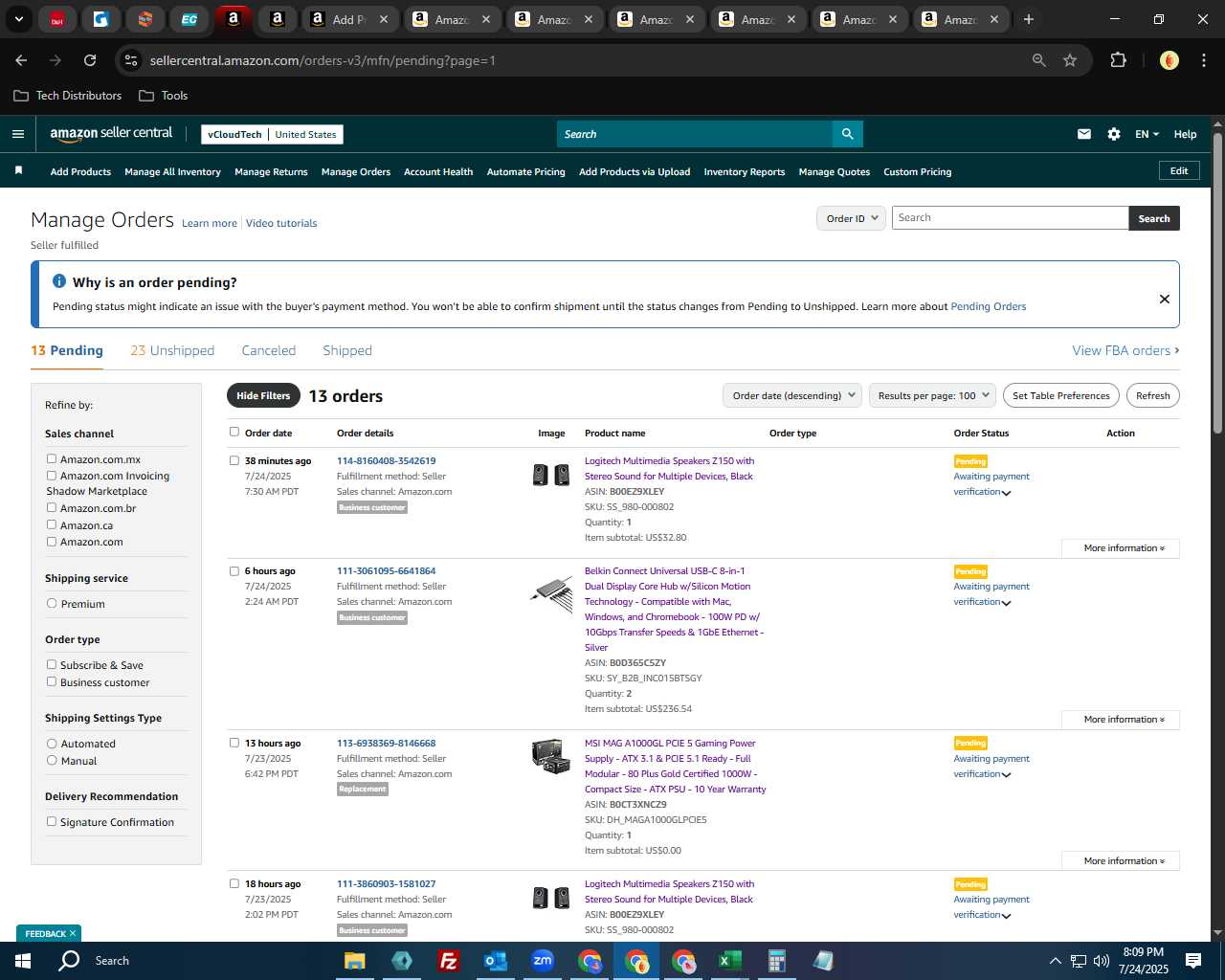This screenshot has width=1225, height=980.
Task: Check the Subscribe & Save order type
Action: [52, 664]
